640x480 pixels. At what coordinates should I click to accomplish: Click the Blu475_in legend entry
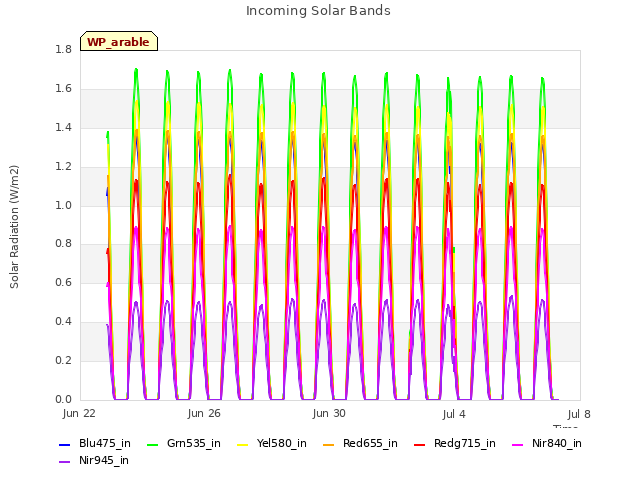tap(95, 444)
